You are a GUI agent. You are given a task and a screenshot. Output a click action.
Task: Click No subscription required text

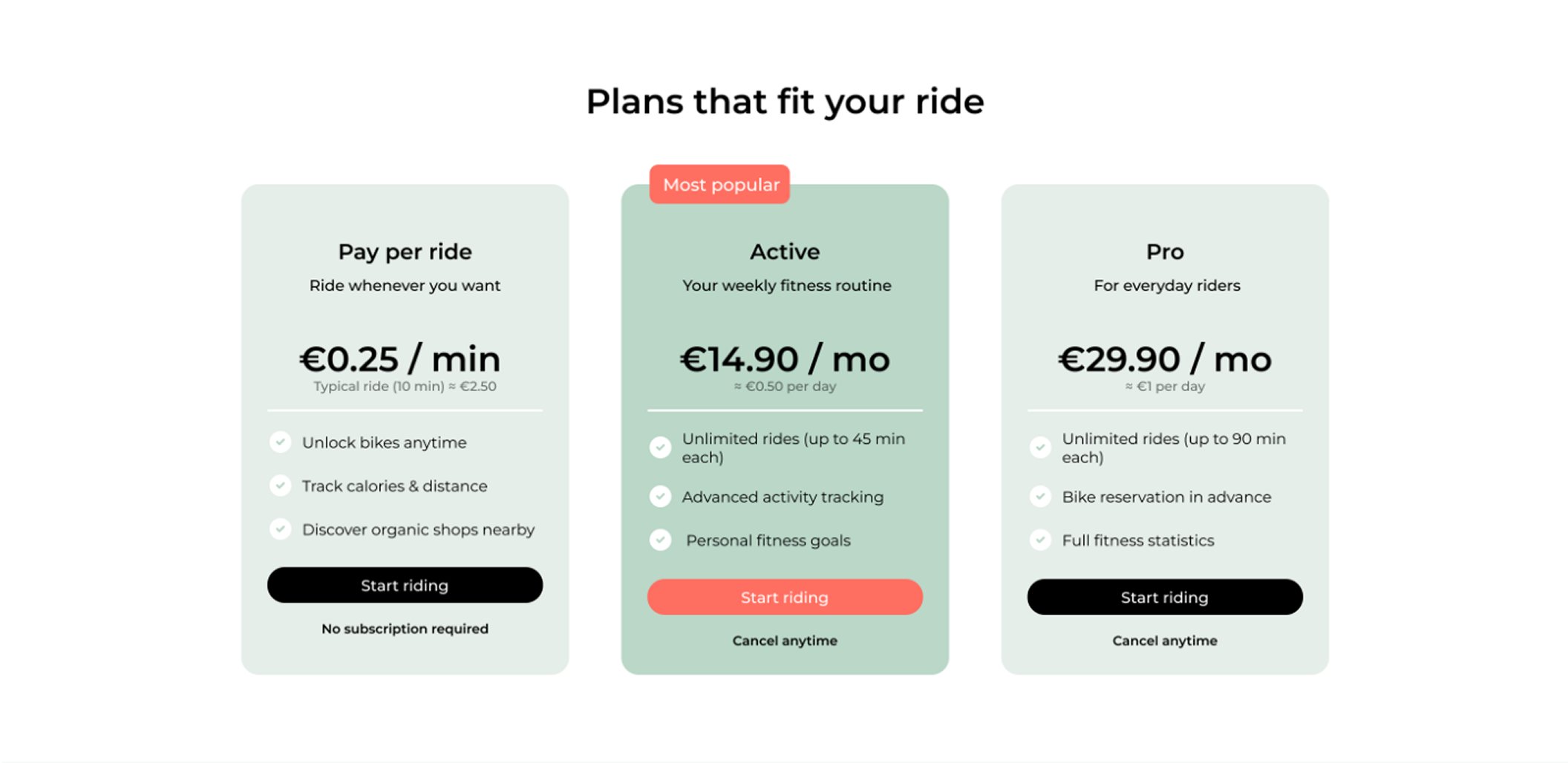click(x=405, y=629)
